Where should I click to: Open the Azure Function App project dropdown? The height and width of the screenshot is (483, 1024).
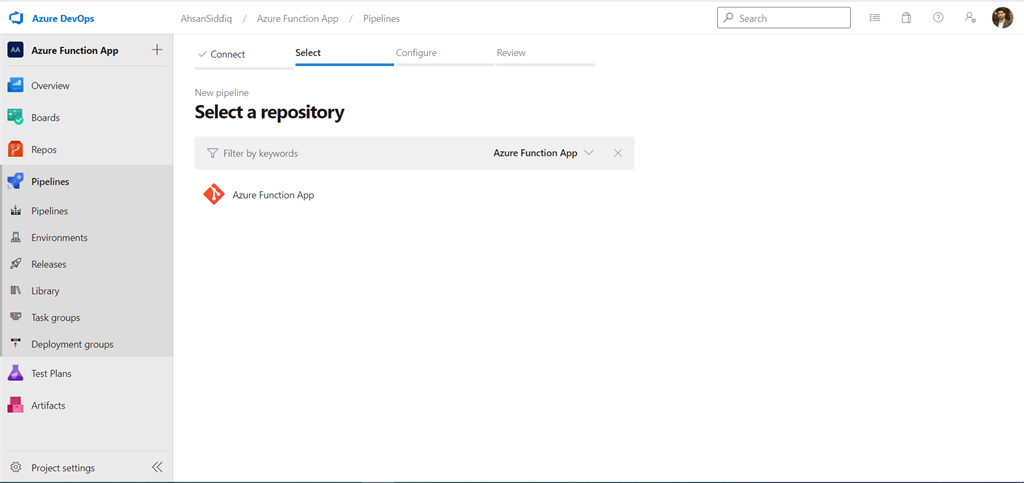(543, 153)
